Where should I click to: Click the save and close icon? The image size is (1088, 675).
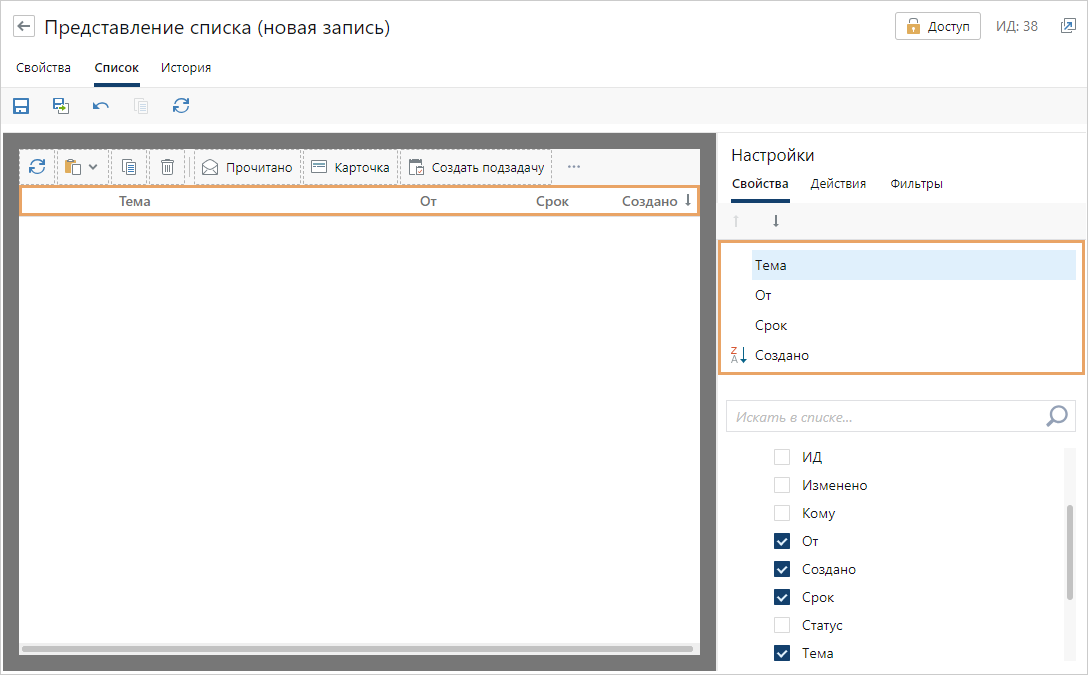click(61, 106)
